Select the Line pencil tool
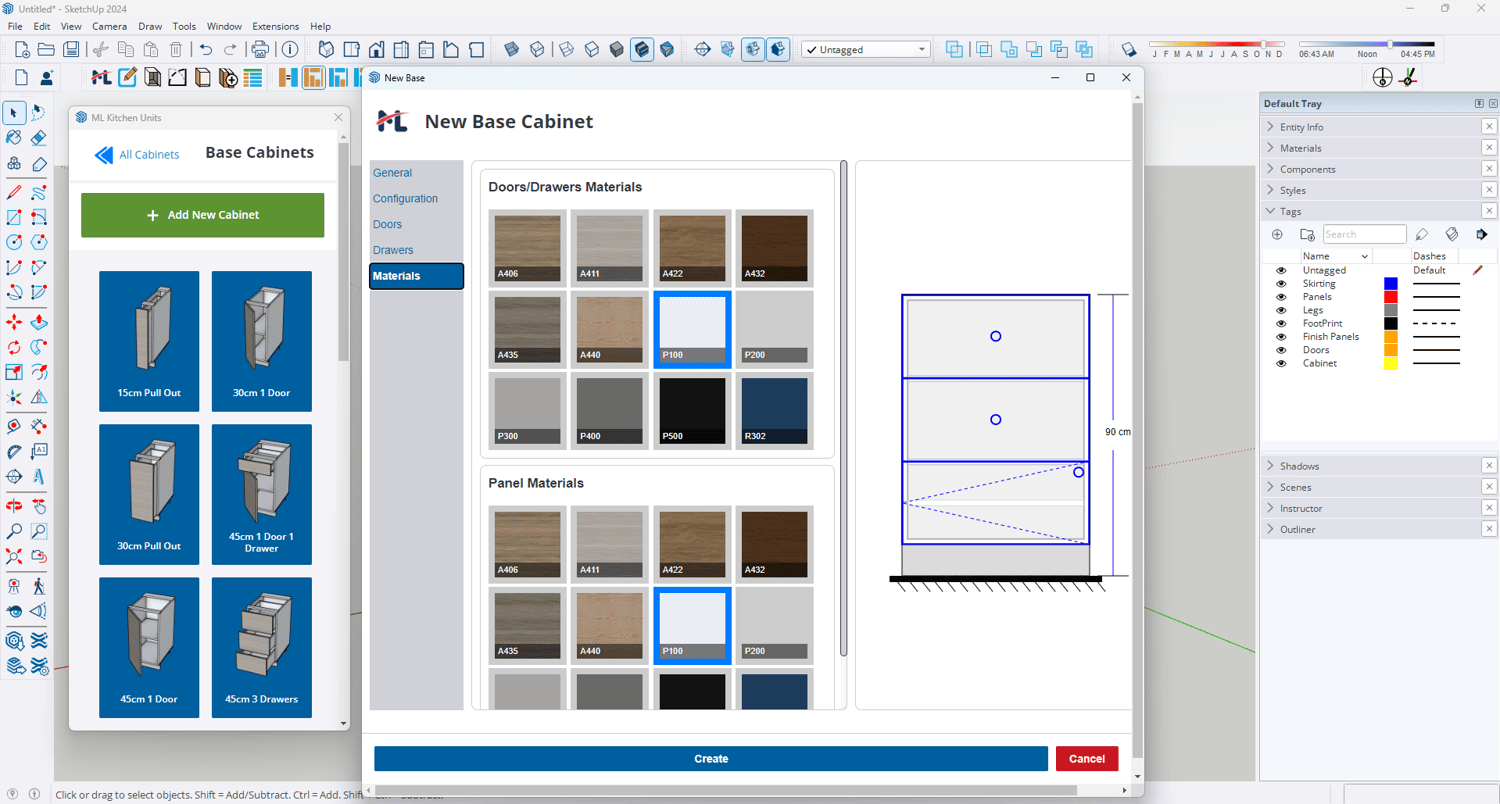Image resolution: width=1500 pixels, height=804 pixels. [14, 191]
